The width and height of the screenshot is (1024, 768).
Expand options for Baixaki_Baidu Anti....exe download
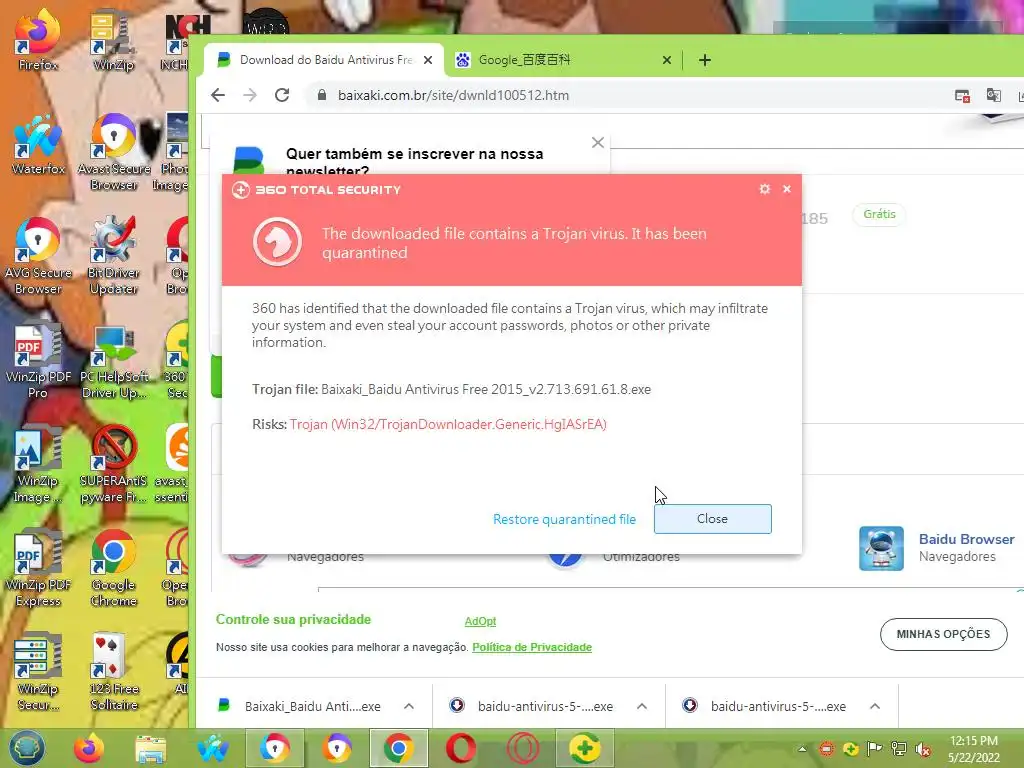pos(409,706)
